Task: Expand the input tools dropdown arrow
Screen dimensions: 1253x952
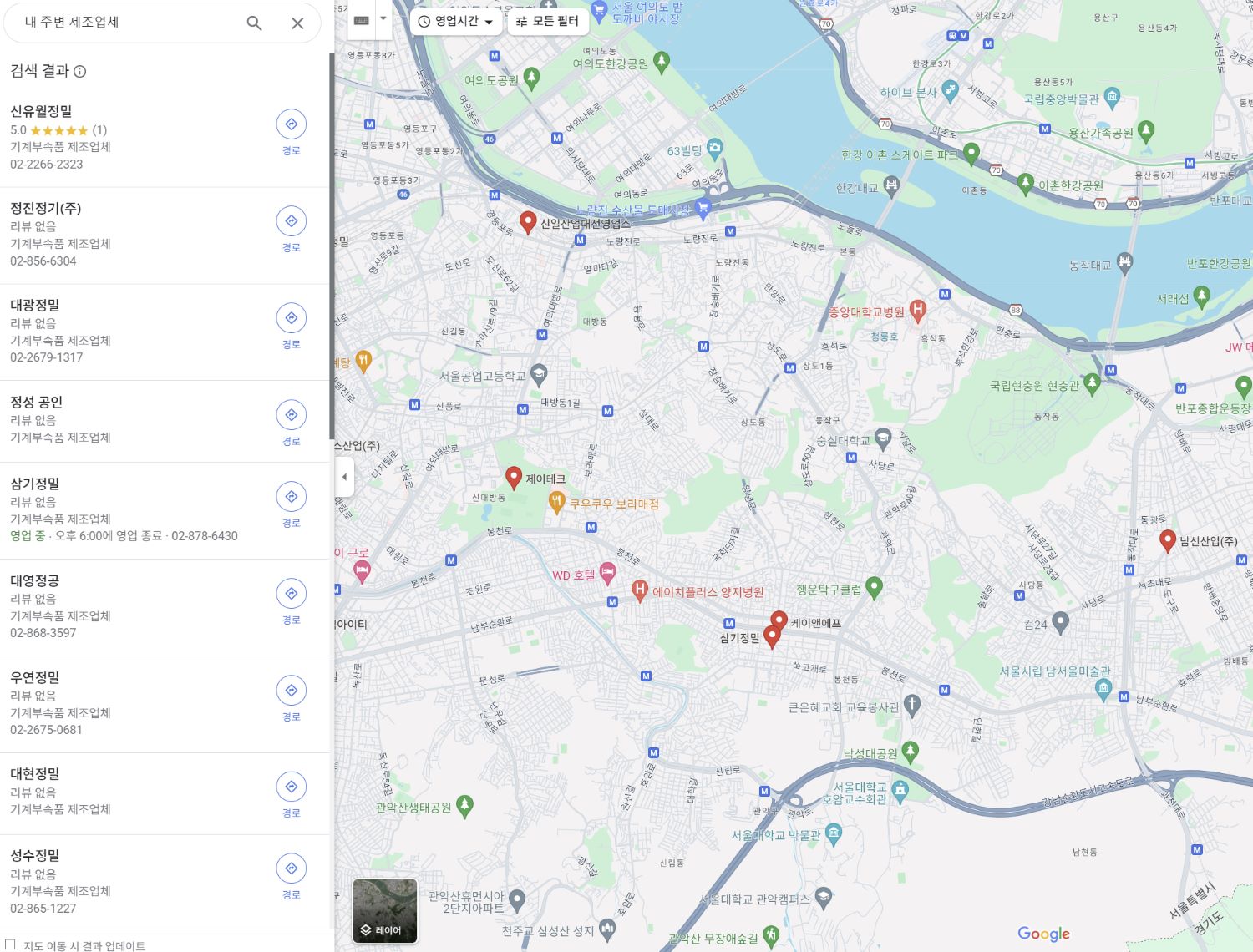Action: point(383,19)
